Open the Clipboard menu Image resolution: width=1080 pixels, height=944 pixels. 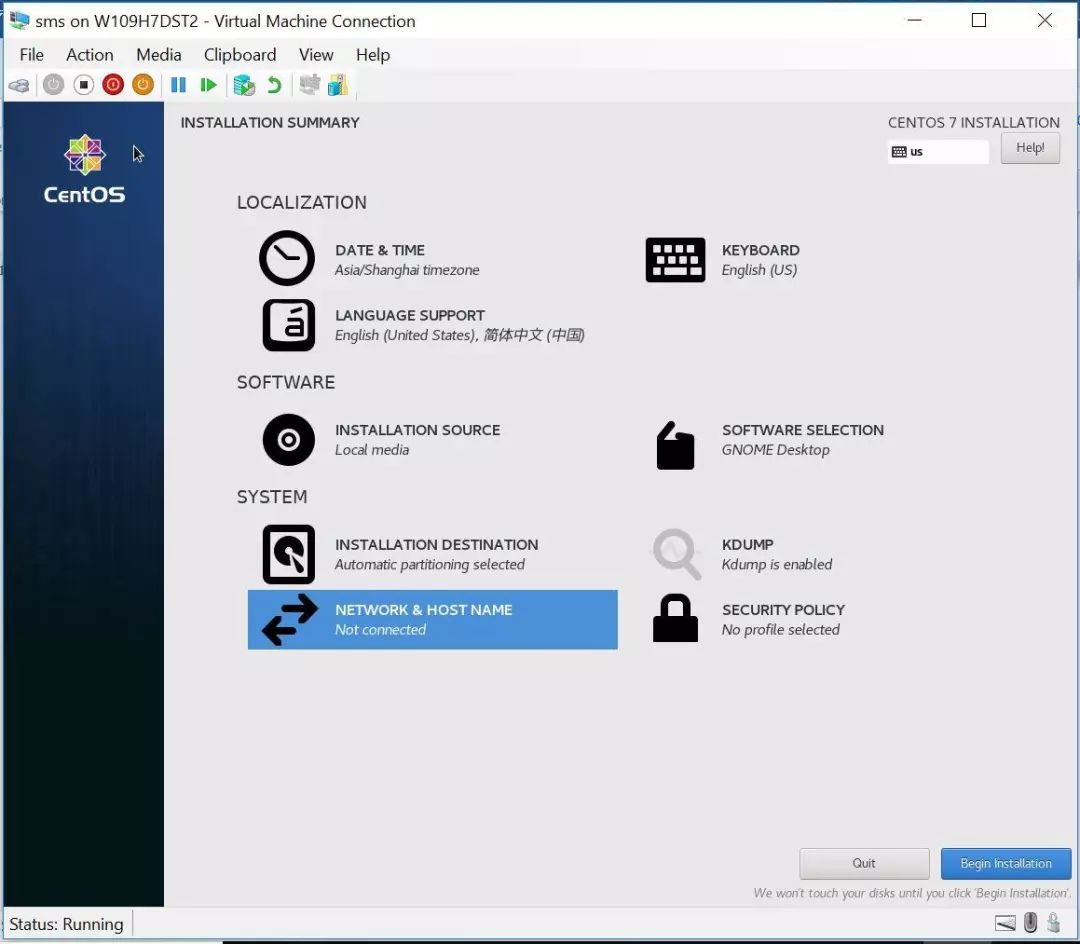pyautogui.click(x=240, y=54)
